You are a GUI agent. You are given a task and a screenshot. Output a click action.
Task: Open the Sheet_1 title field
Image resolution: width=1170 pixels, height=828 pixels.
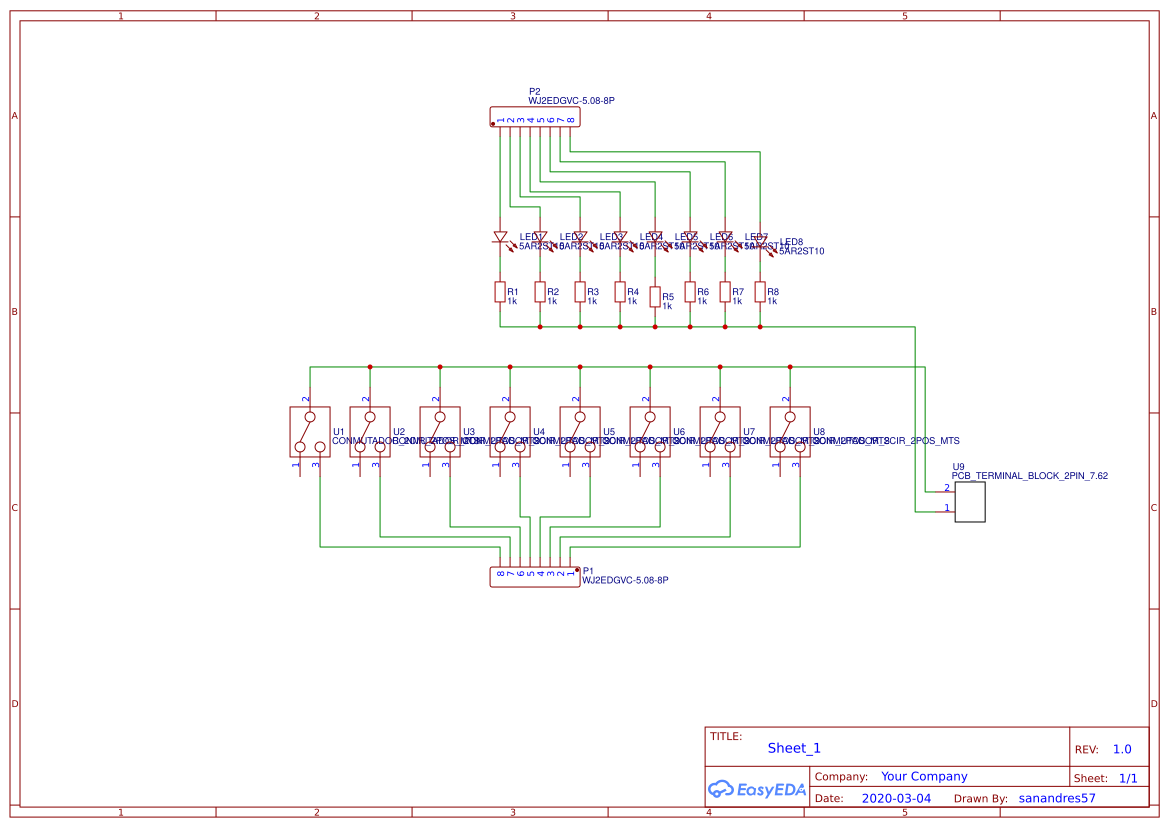point(793,747)
